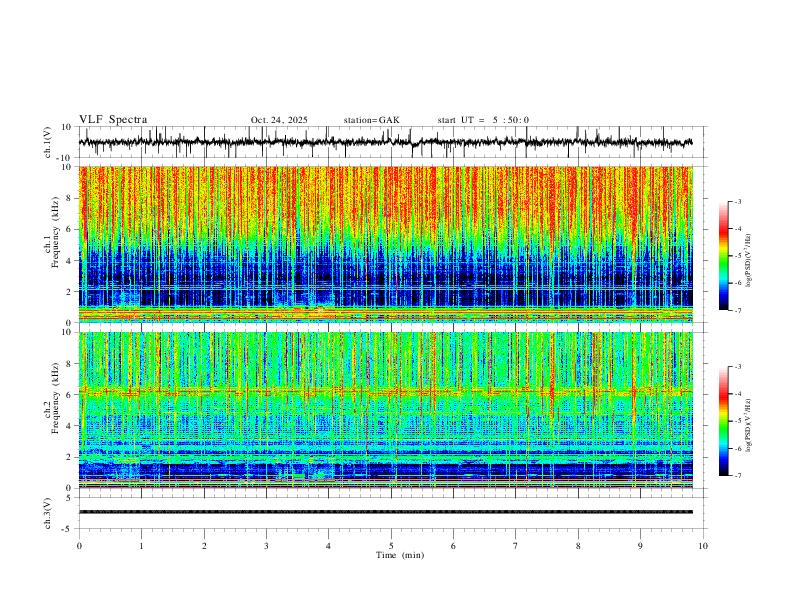Click the time axis tick '0'
The height and width of the screenshot is (612, 792).
tap(79, 546)
